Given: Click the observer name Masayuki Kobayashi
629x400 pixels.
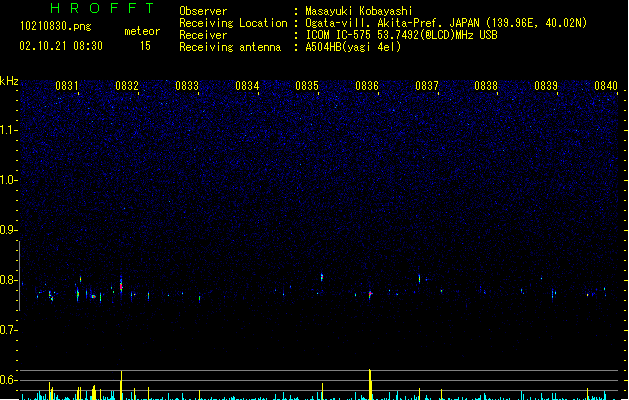Looking at the screenshot, I should [x=359, y=11].
